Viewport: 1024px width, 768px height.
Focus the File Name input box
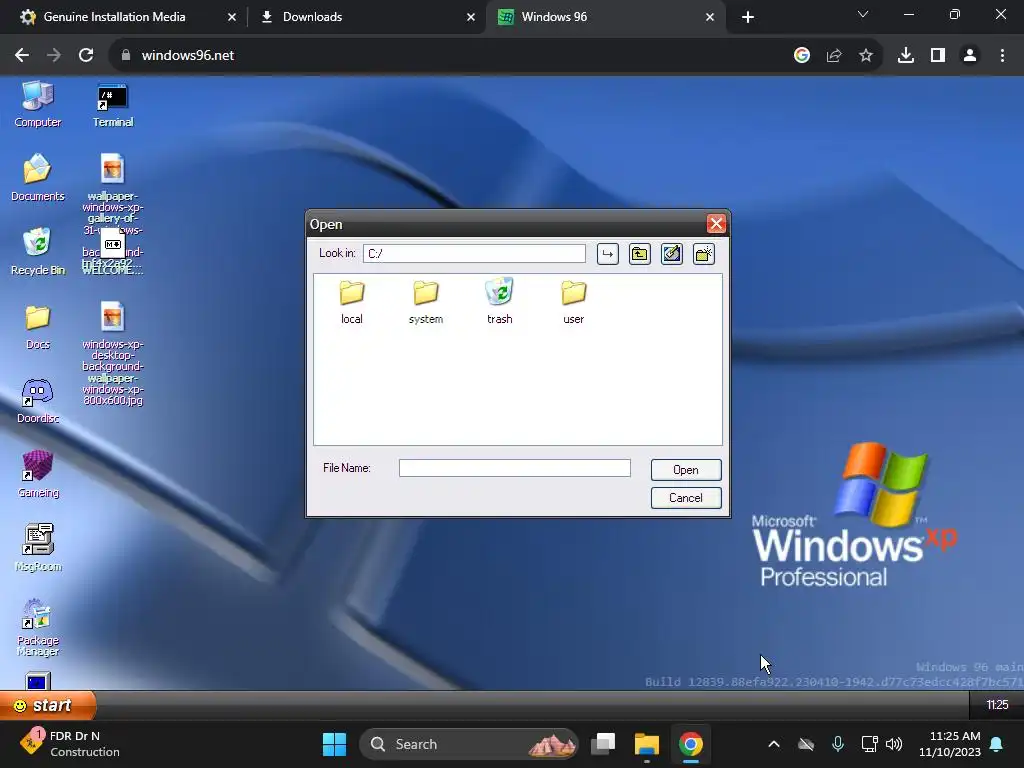click(x=515, y=468)
